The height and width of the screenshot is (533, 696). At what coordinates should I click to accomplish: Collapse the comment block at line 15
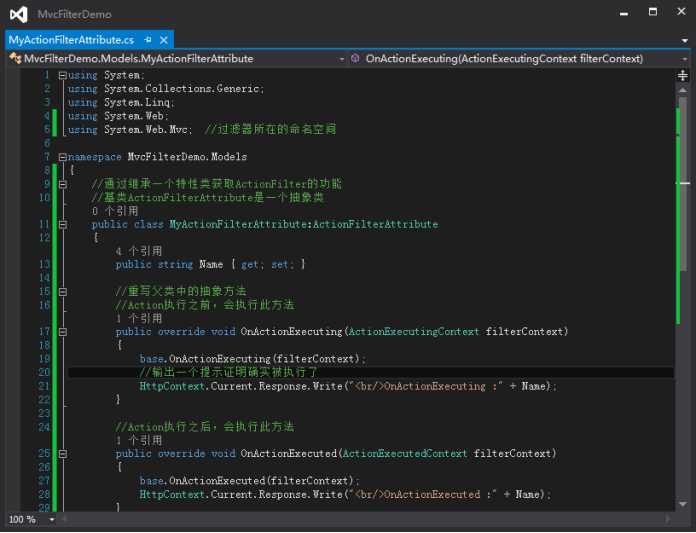[63, 292]
